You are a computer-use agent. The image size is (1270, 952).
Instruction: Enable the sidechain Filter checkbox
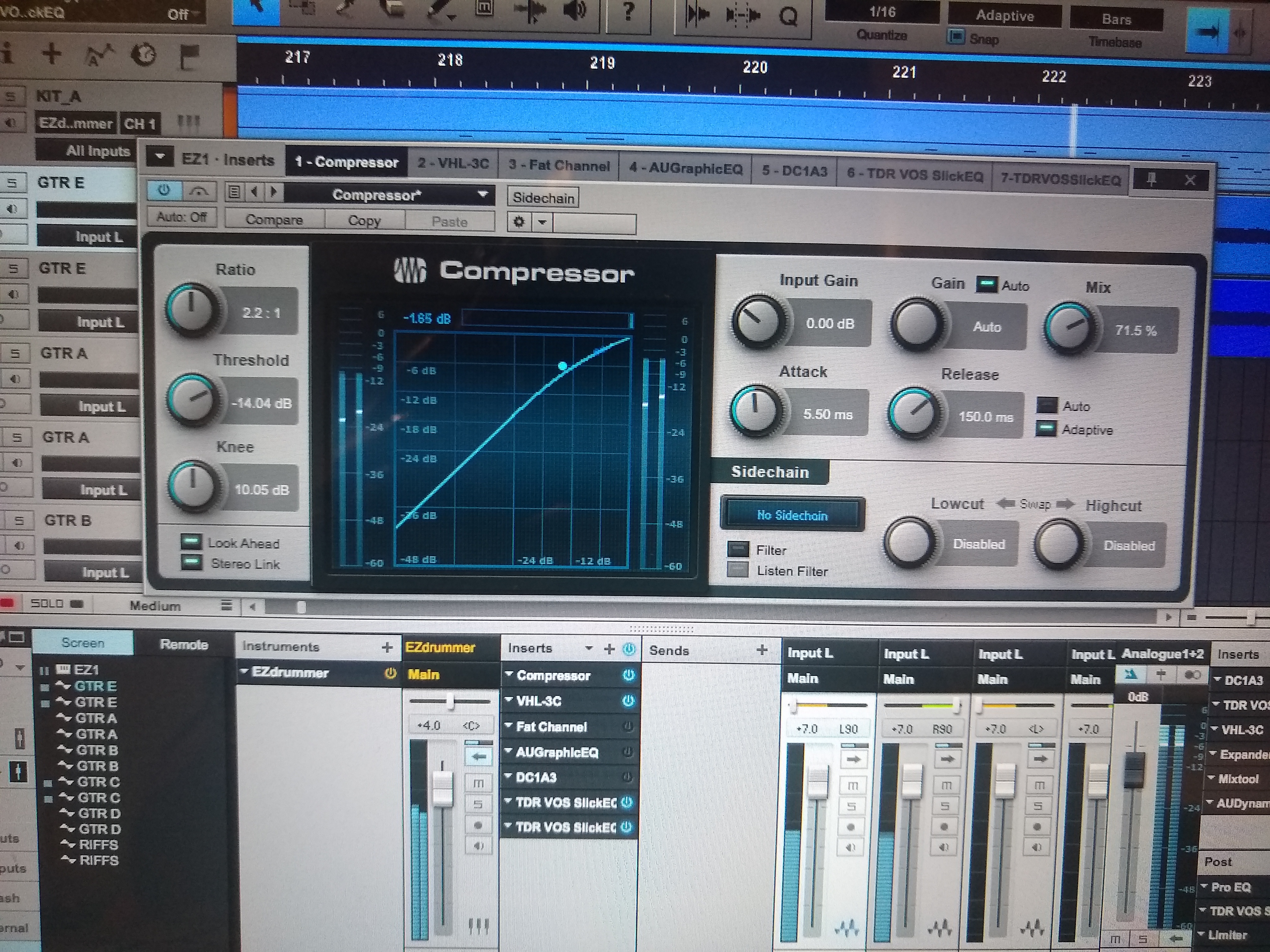pyautogui.click(x=738, y=549)
